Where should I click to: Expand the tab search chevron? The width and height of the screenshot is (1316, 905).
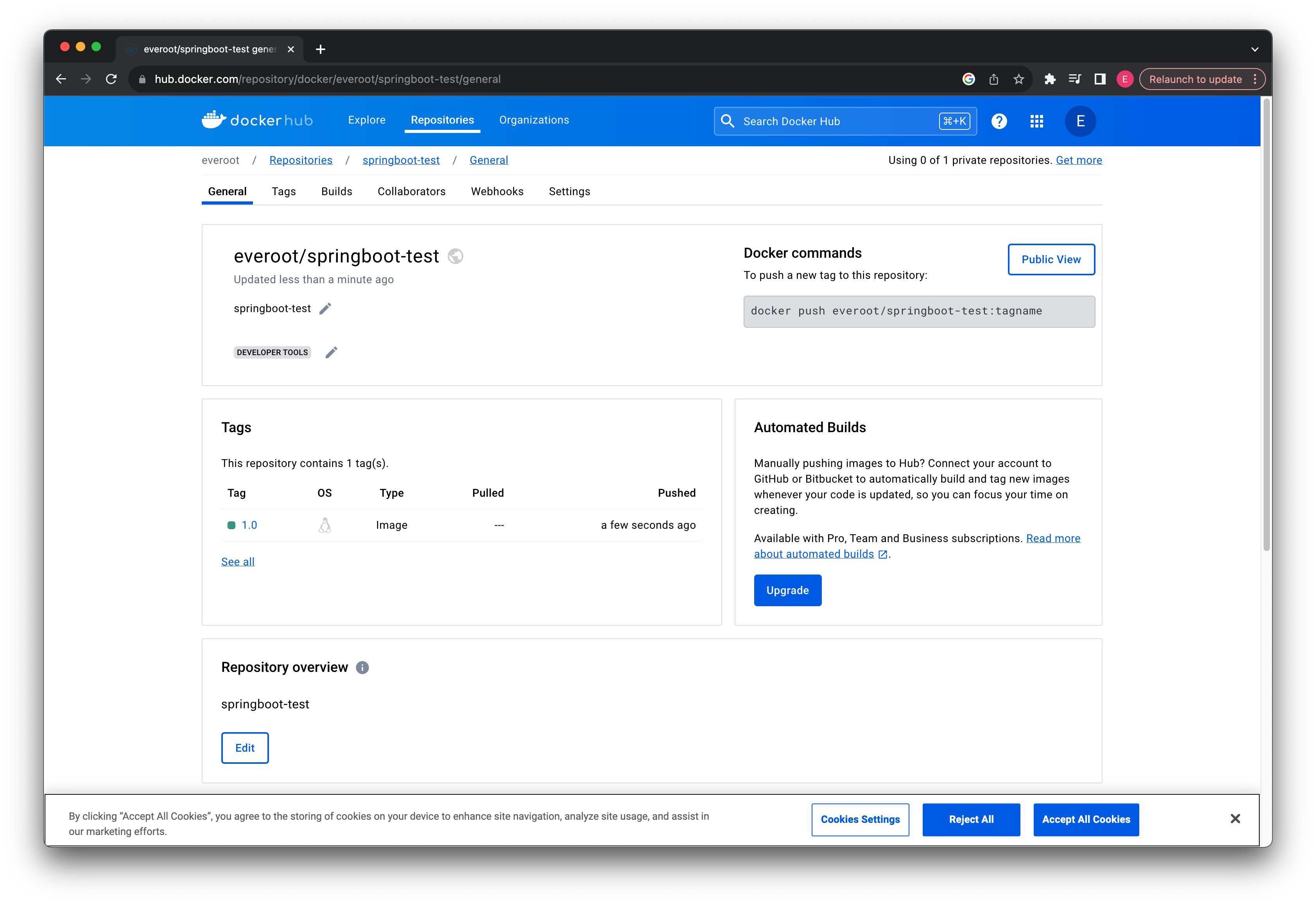[1254, 49]
